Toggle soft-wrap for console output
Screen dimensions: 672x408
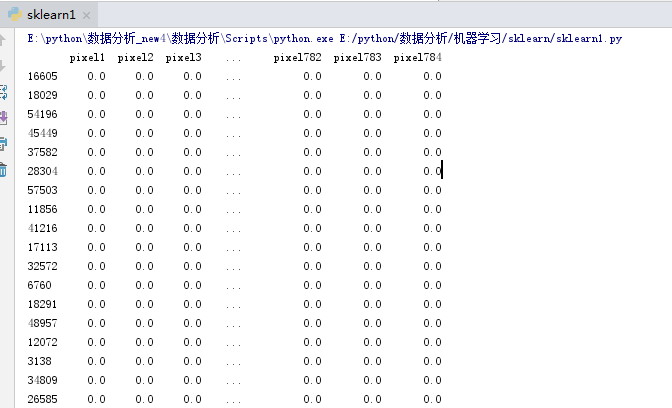pyautogui.click(x=3, y=92)
